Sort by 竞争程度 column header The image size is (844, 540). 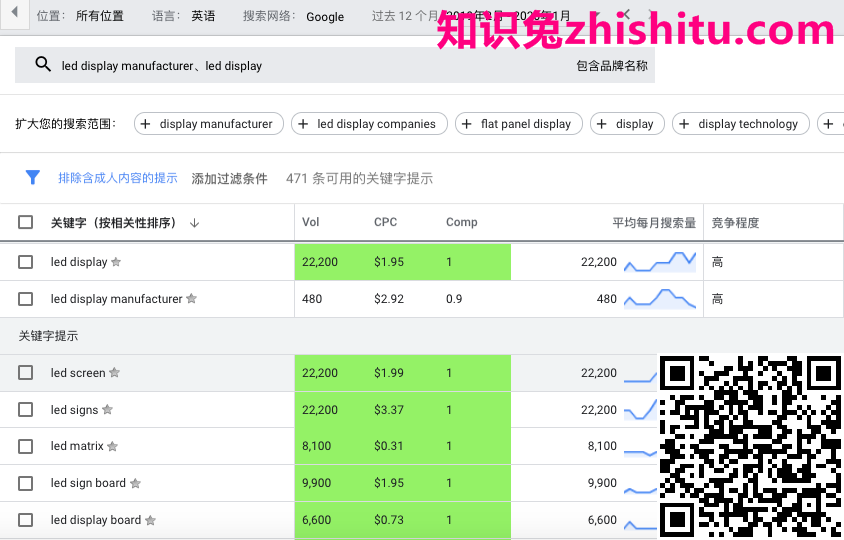tap(735, 222)
